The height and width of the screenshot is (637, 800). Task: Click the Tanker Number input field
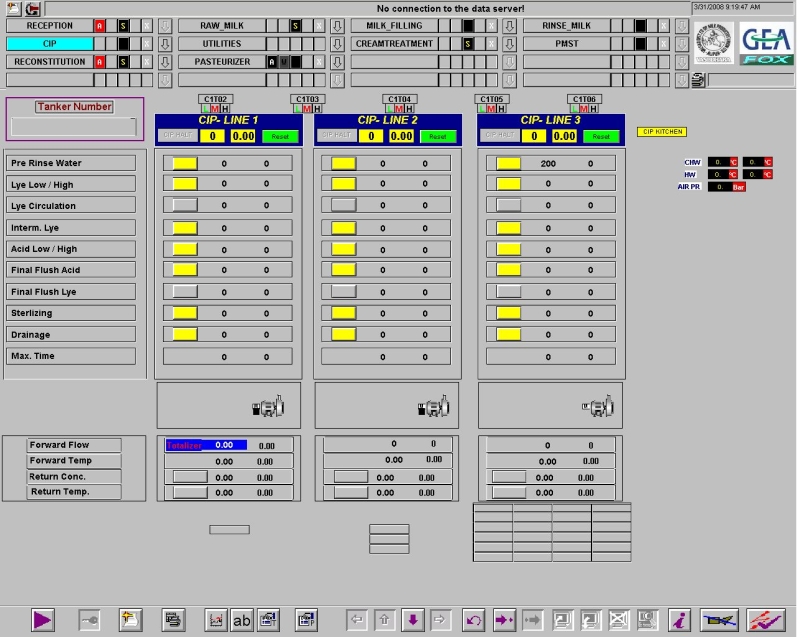pos(74,127)
